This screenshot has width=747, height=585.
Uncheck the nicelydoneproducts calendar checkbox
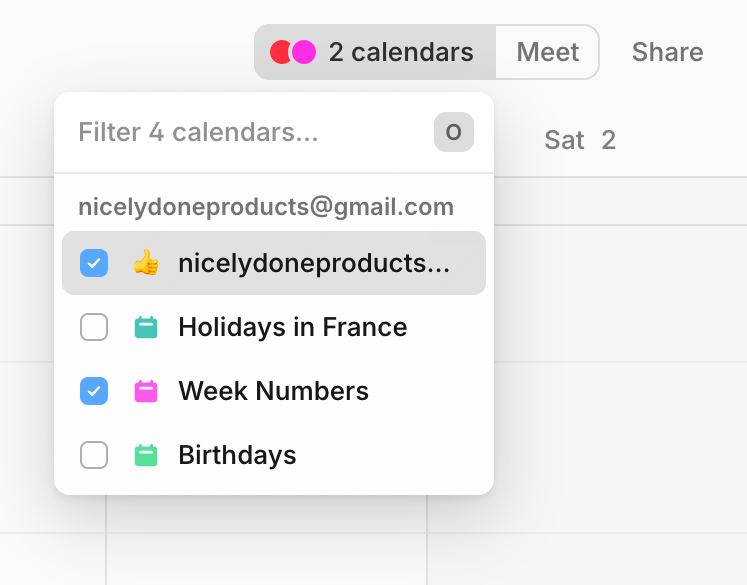[94, 264]
